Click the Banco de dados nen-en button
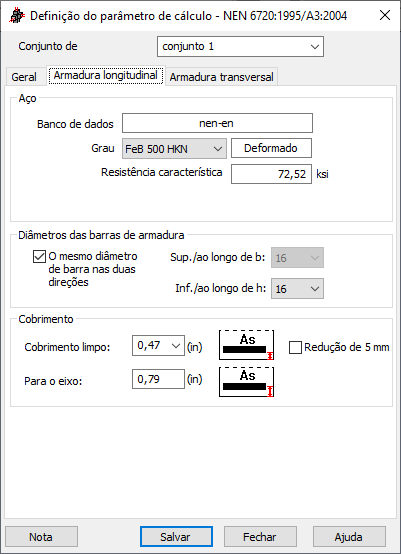Screen dimensions: 401x554 coord(217,123)
